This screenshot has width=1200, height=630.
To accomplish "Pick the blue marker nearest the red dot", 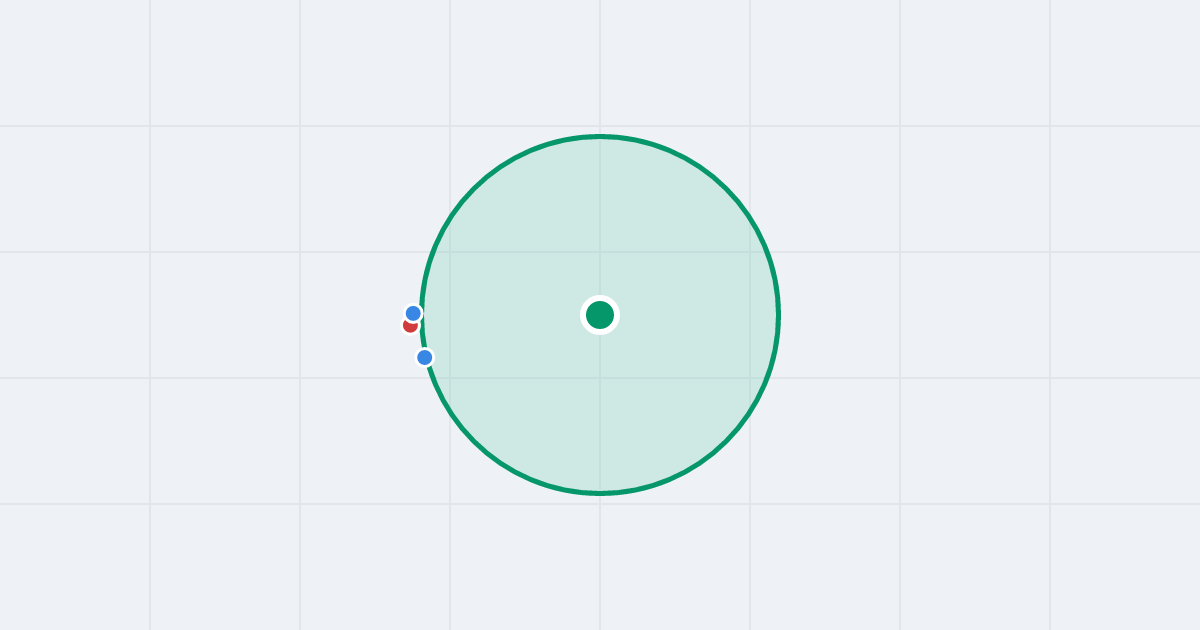I will (x=413, y=313).
